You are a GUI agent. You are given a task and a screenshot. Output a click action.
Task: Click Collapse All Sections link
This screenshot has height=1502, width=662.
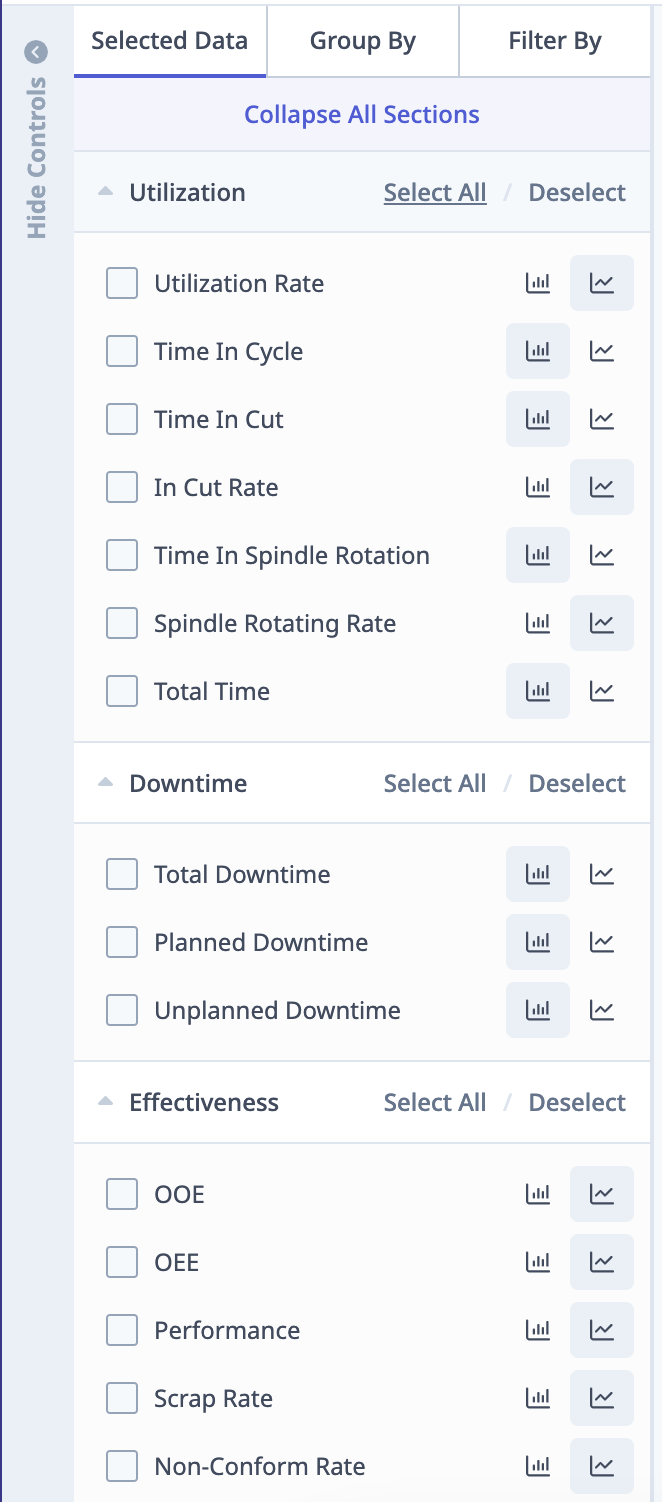click(362, 114)
